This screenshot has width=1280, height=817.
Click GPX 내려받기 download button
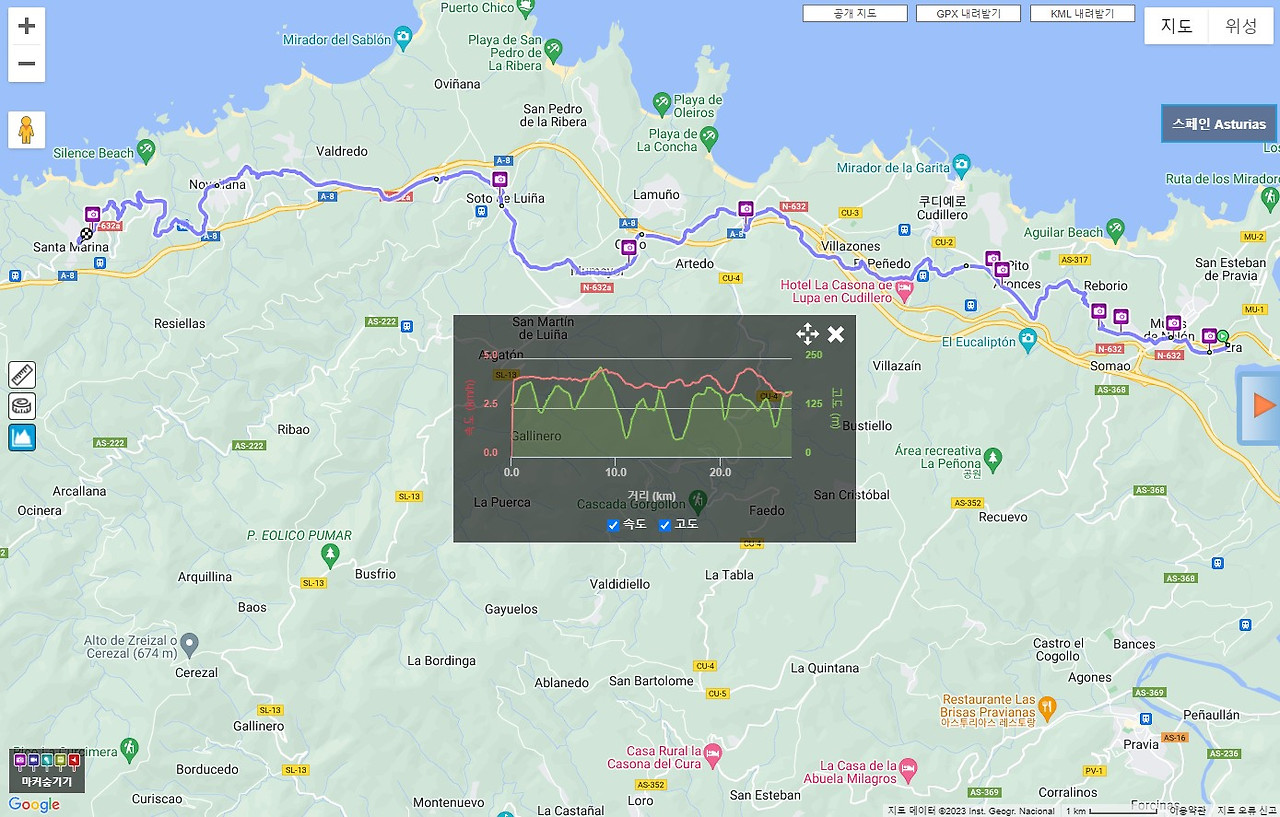[968, 14]
